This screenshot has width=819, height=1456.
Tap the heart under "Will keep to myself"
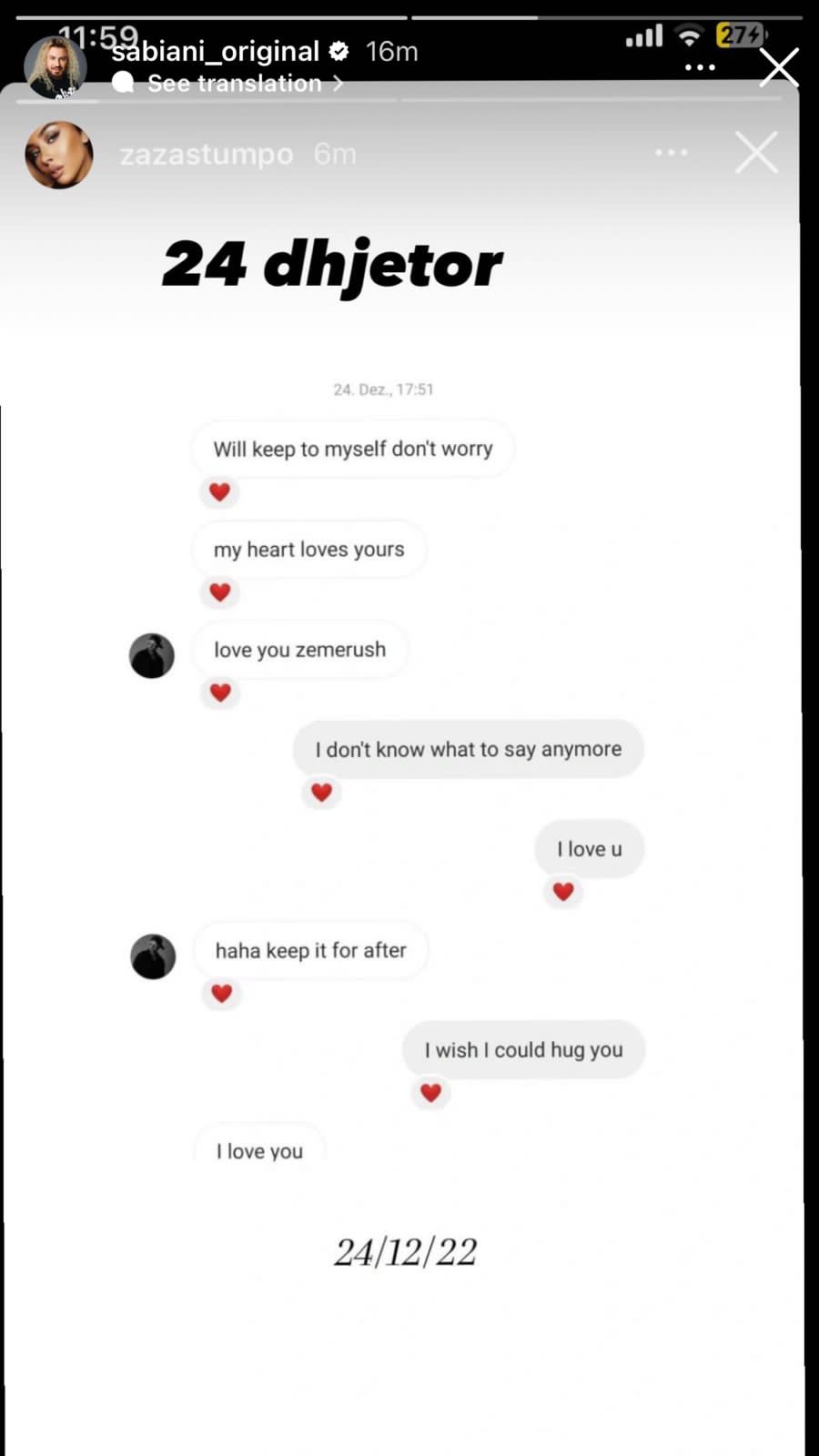[219, 491]
